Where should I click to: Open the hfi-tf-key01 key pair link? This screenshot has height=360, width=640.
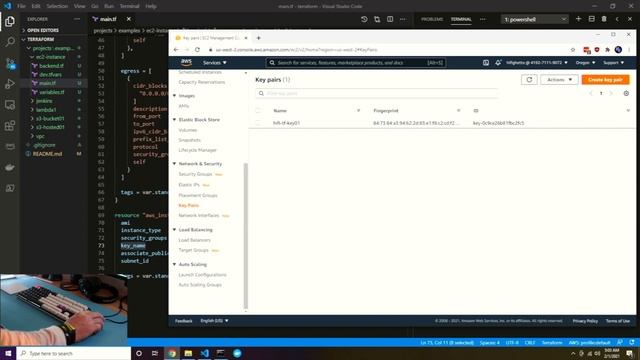(286, 123)
